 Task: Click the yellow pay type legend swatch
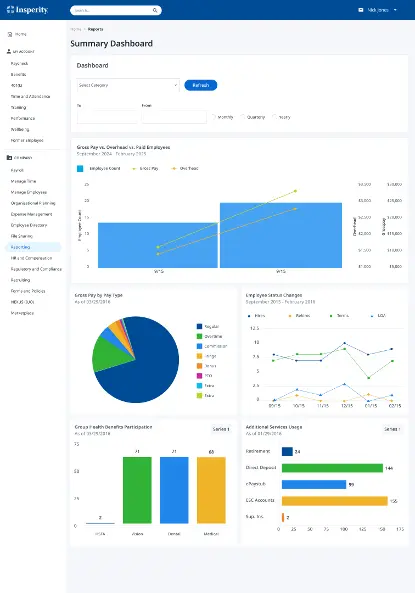[x=199, y=356]
